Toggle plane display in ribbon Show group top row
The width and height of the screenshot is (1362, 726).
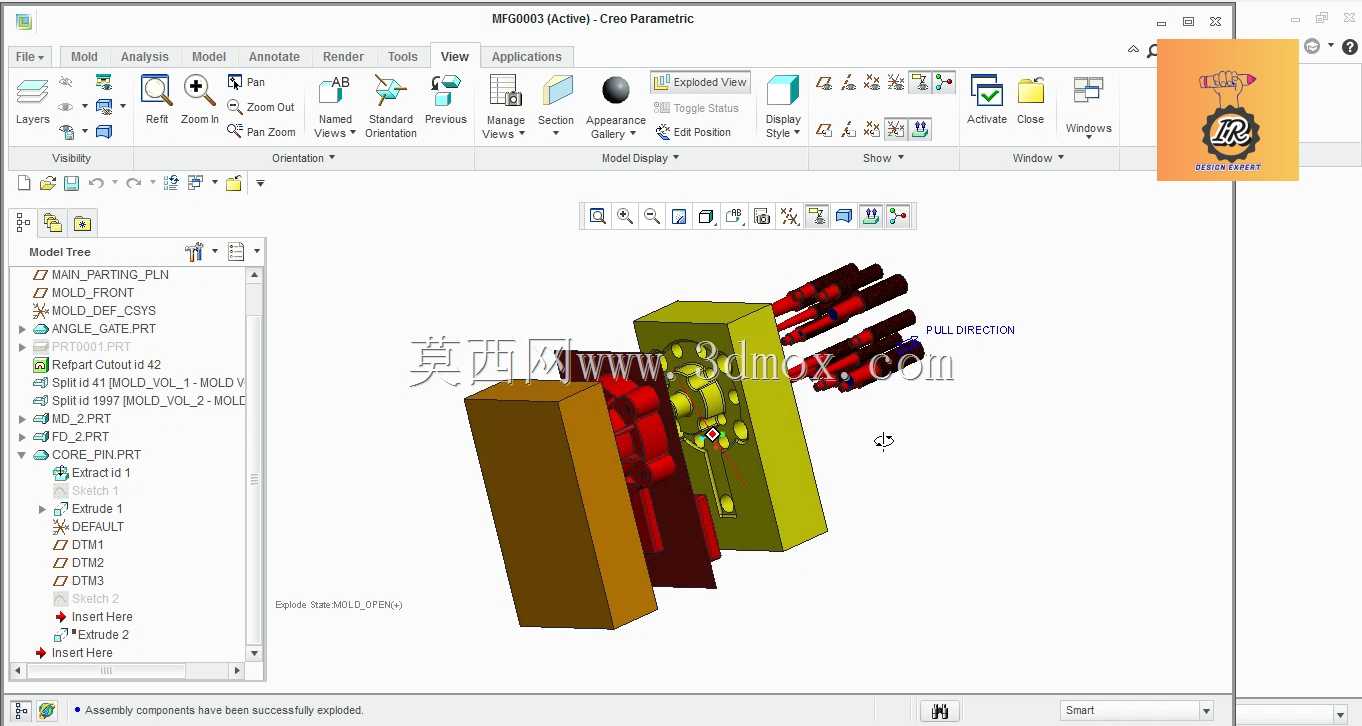coord(824,82)
